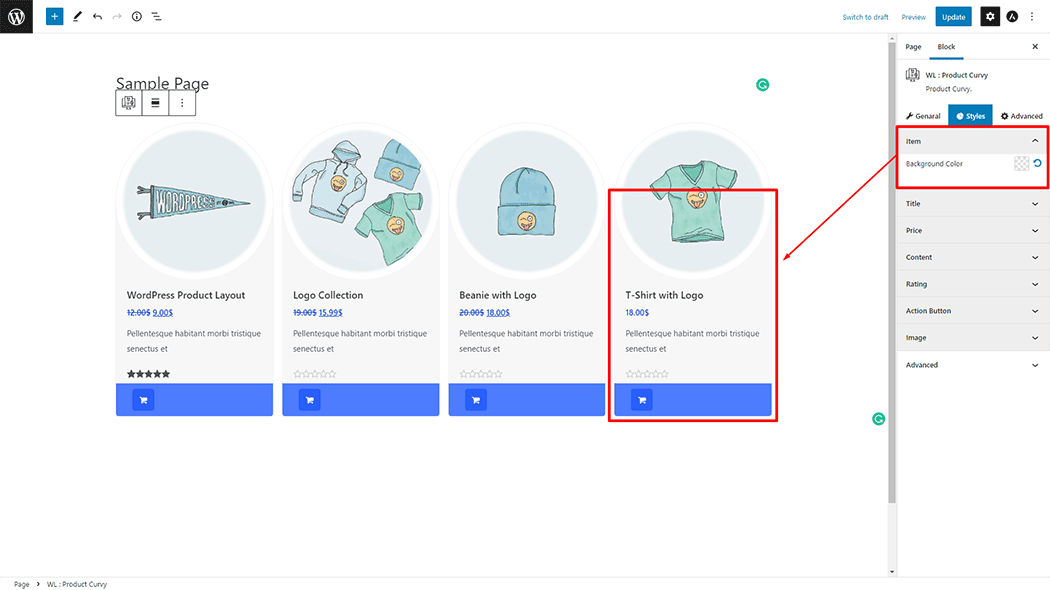The image size is (1050, 590).
Task: Select the Beanie with Logo product image
Action: 526,198
